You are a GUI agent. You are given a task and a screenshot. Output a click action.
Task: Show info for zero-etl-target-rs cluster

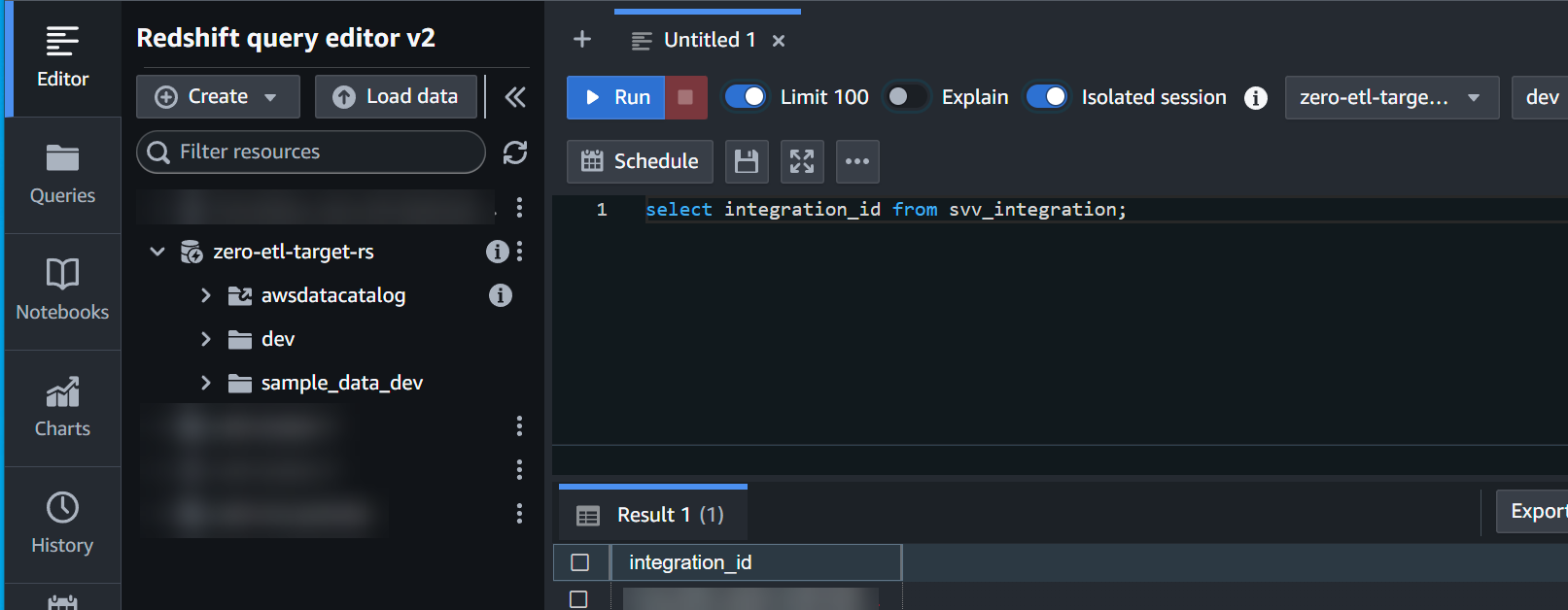497,252
